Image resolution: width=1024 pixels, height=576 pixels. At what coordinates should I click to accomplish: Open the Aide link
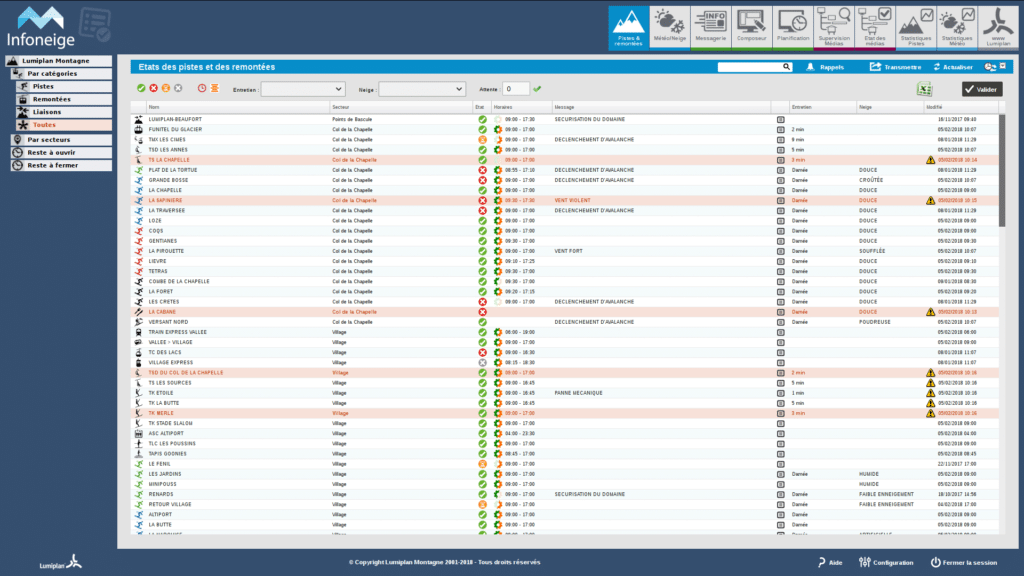pyautogui.click(x=830, y=562)
